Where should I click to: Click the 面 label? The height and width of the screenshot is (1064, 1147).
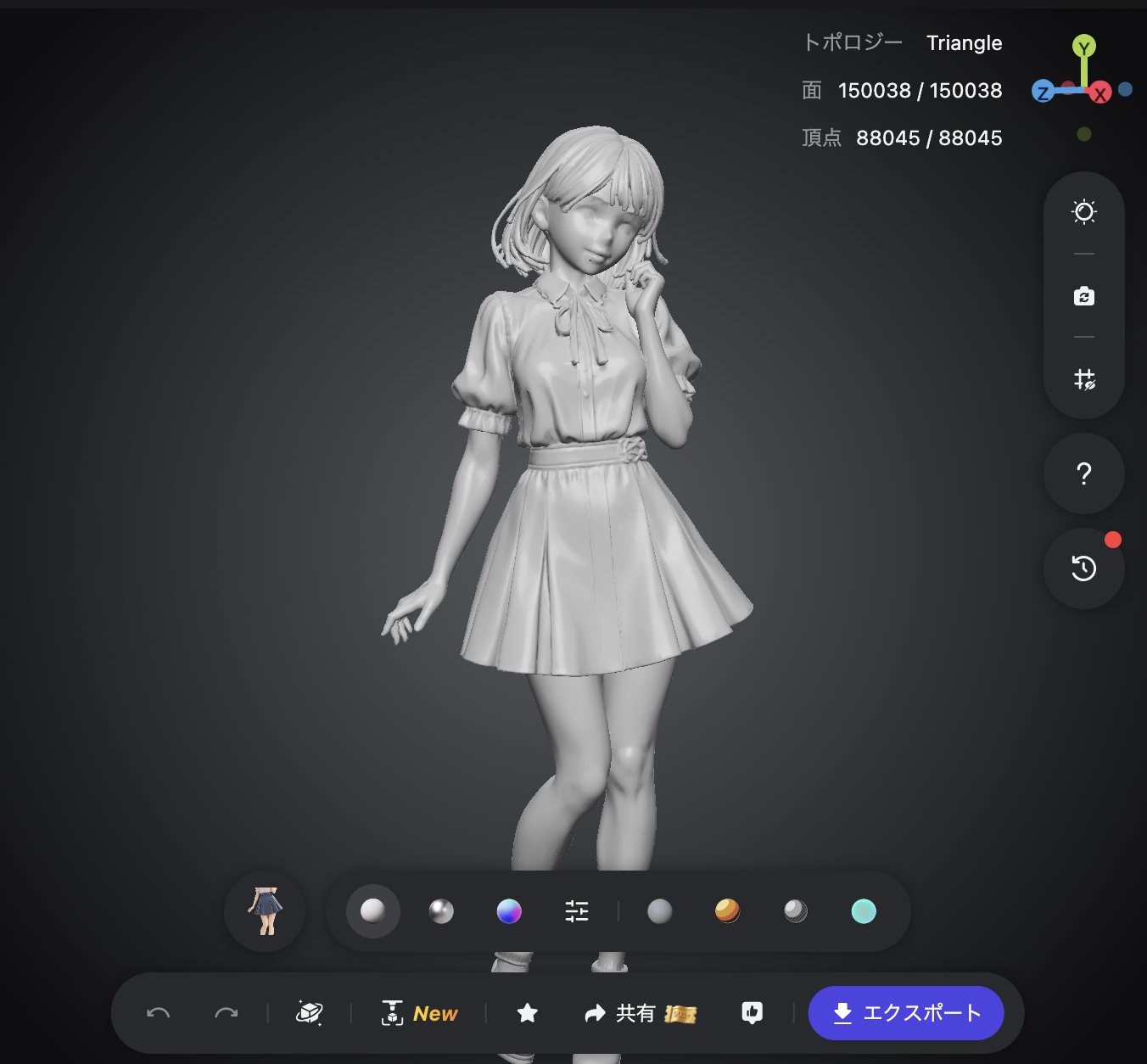pos(812,91)
